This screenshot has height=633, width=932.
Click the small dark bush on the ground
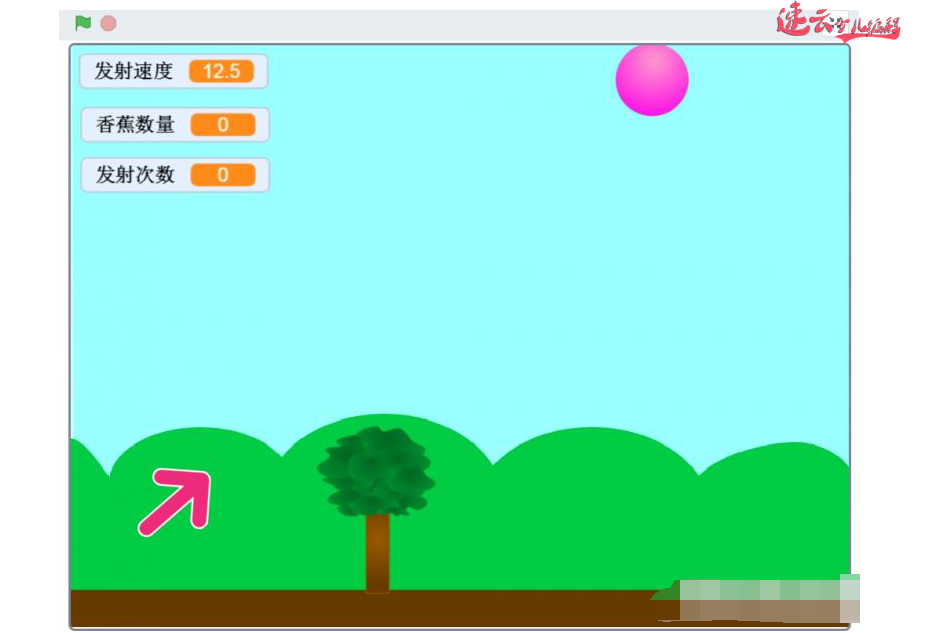click(664, 593)
